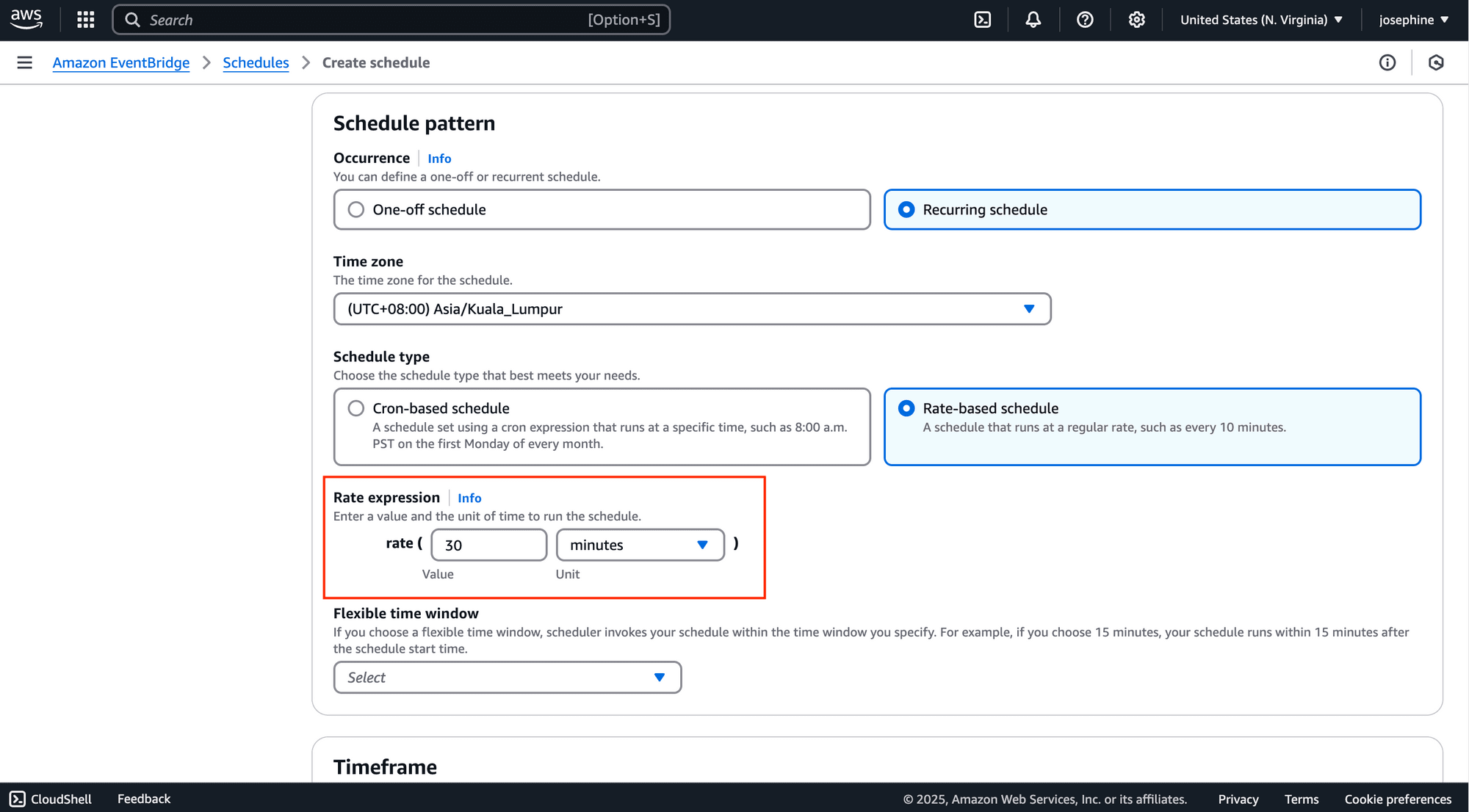Open the Privacy footer link
Screen dimensions: 1469x812
coord(1238,799)
